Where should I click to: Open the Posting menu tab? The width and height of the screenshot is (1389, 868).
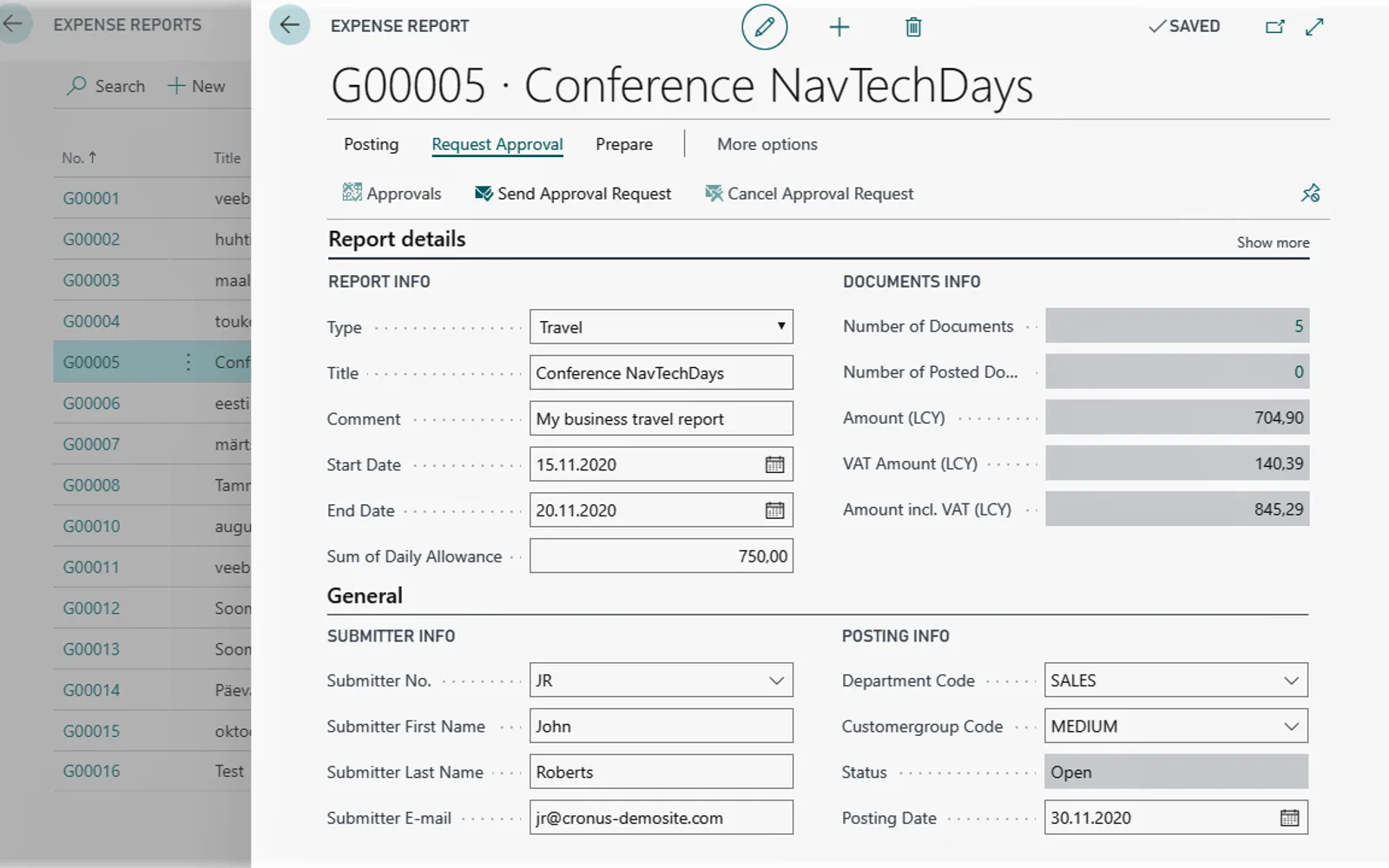tap(372, 144)
